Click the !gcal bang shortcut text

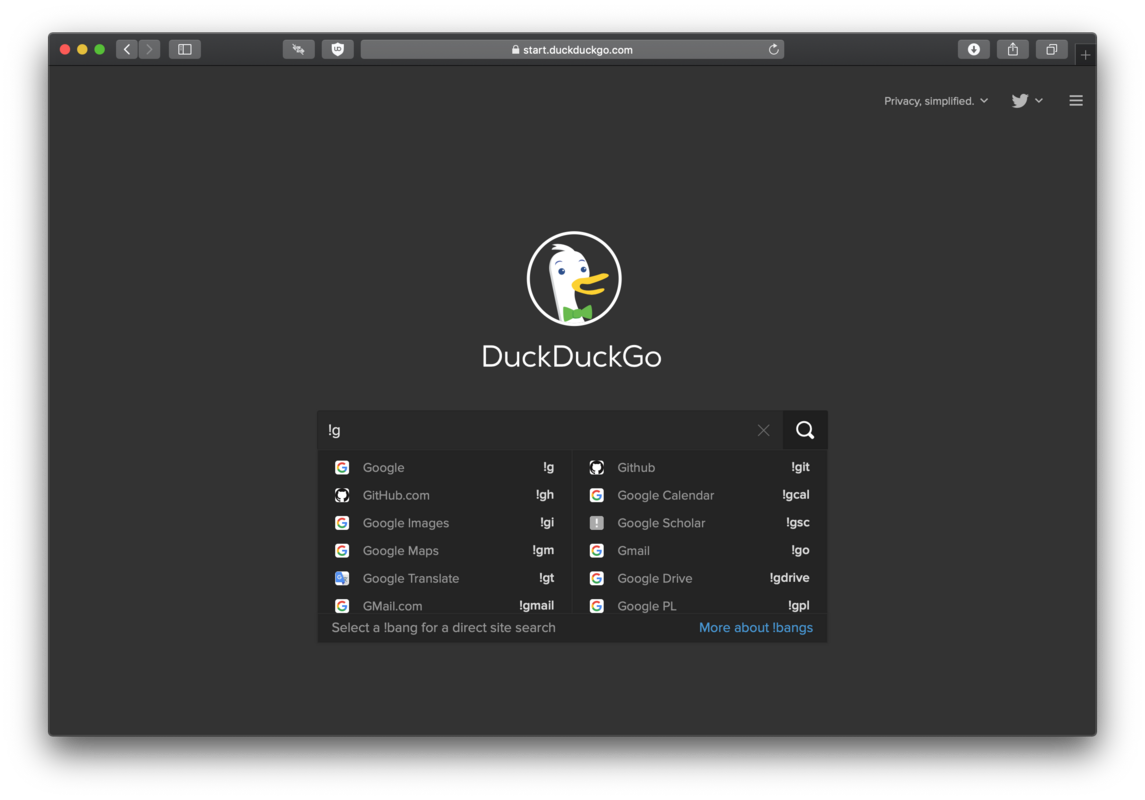pos(796,495)
